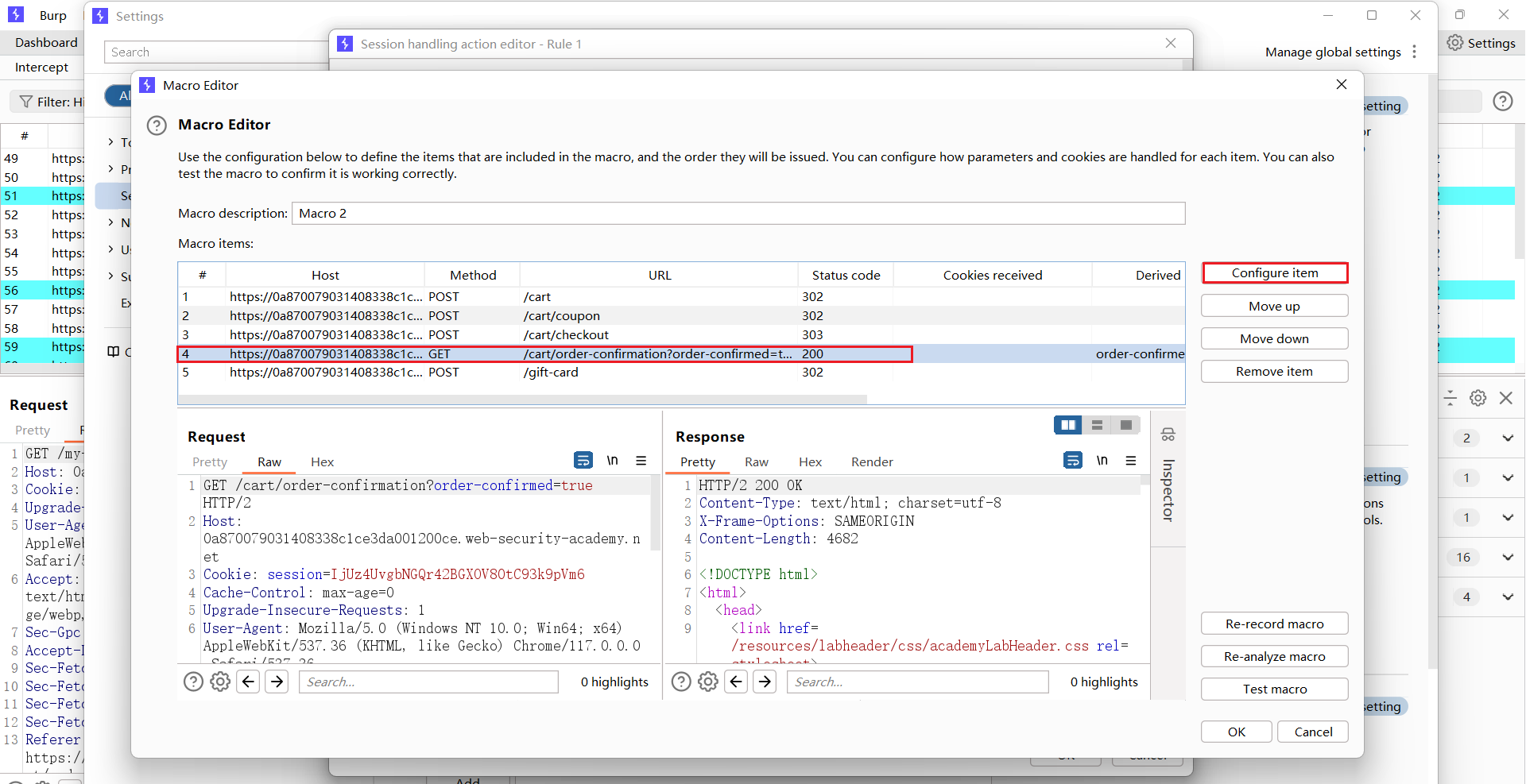
Task: Cancel the Macro Editor dialog
Action: click(x=1312, y=732)
